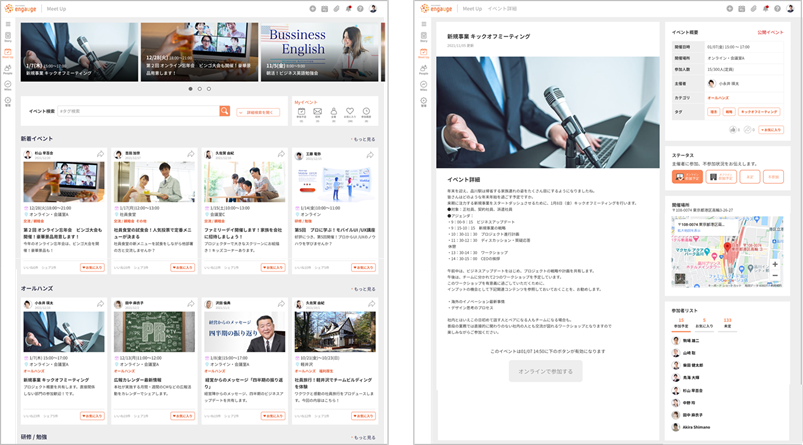
Task: Open hamburger menu in left Meet Up window
Action: point(8,24)
